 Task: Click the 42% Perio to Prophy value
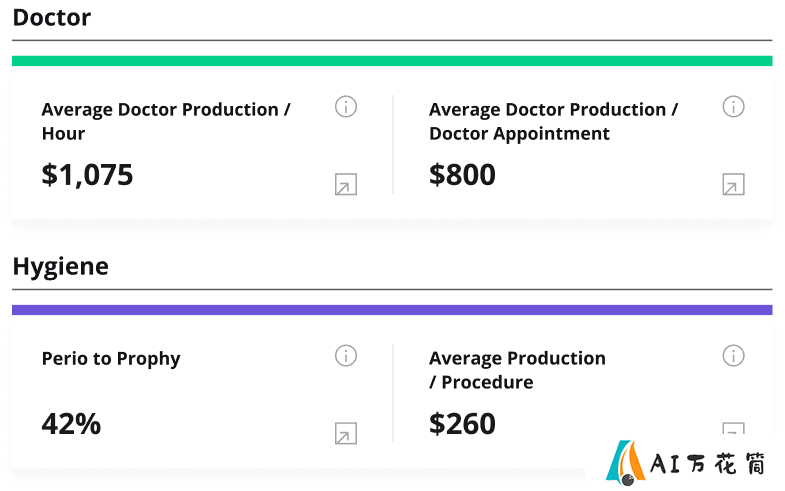coord(71,424)
